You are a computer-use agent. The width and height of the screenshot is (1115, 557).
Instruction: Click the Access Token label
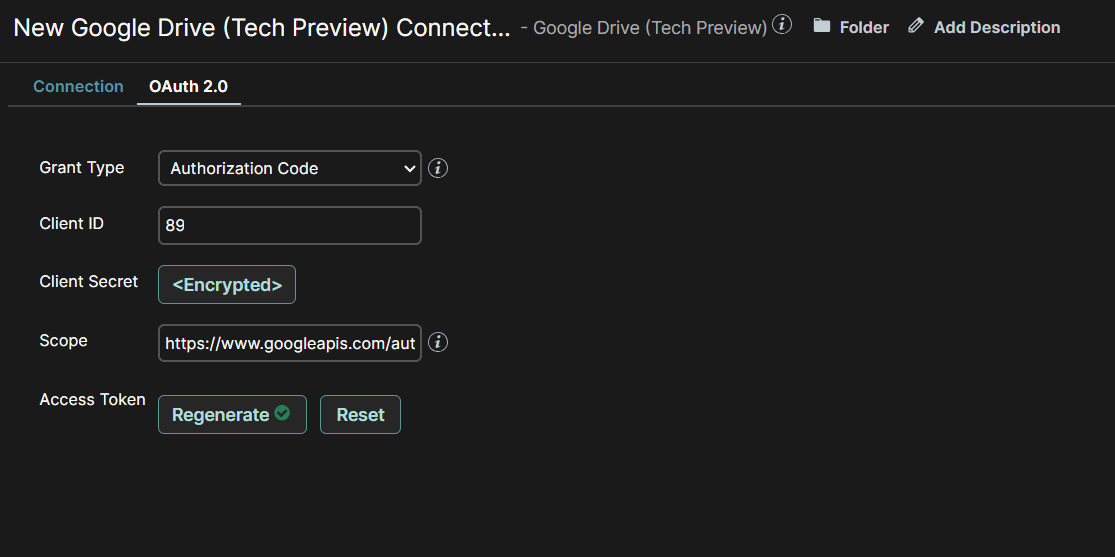click(x=92, y=400)
